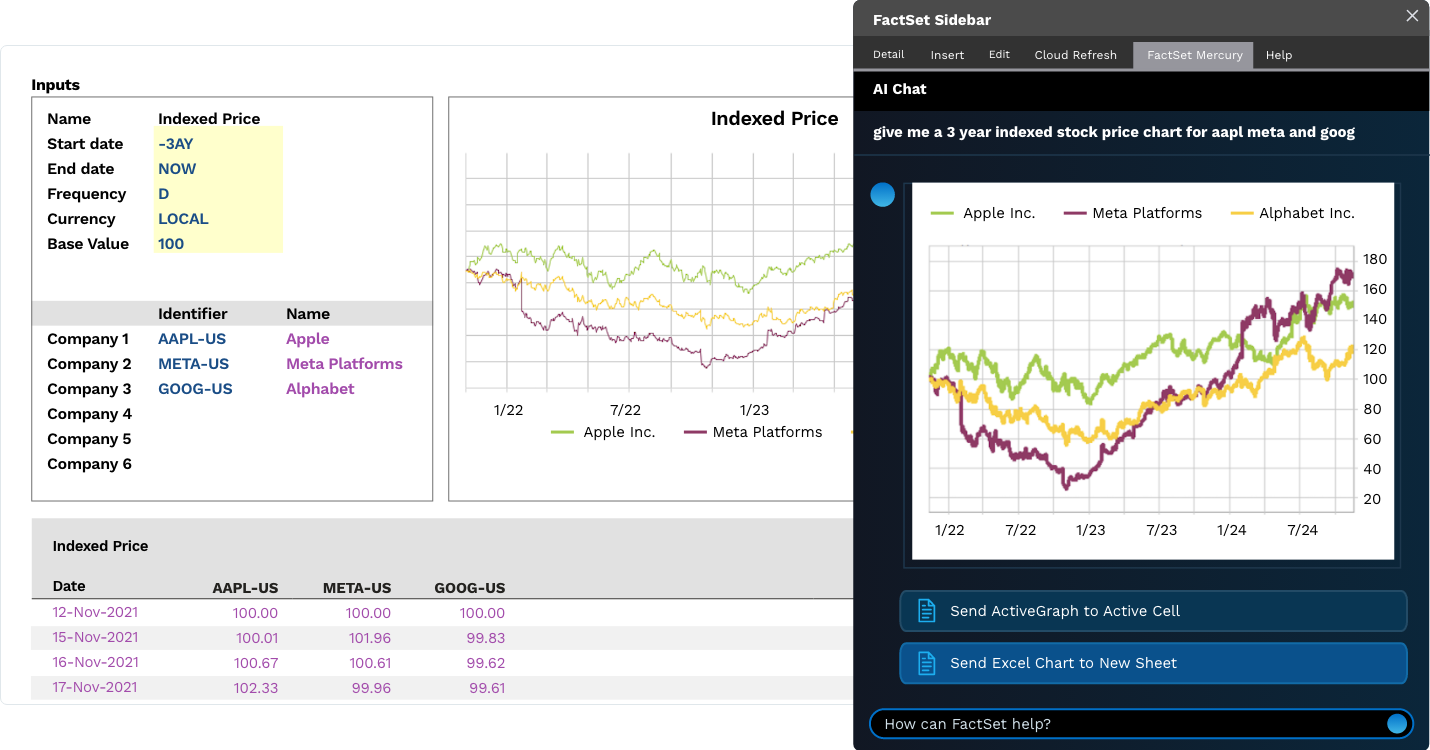Viewport: 1430px width, 750px height.
Task: Open the Insert menu
Action: 947,55
